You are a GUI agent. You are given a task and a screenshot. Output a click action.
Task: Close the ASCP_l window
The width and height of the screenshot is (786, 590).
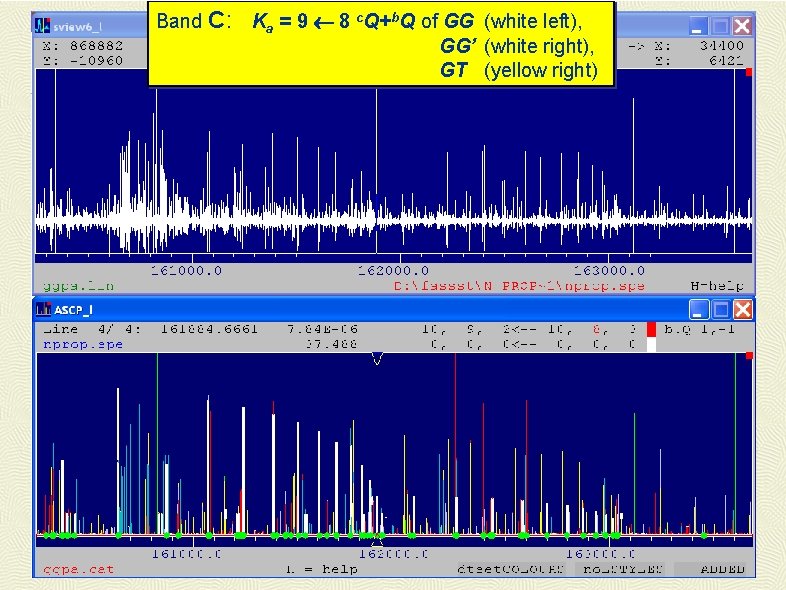(x=743, y=310)
